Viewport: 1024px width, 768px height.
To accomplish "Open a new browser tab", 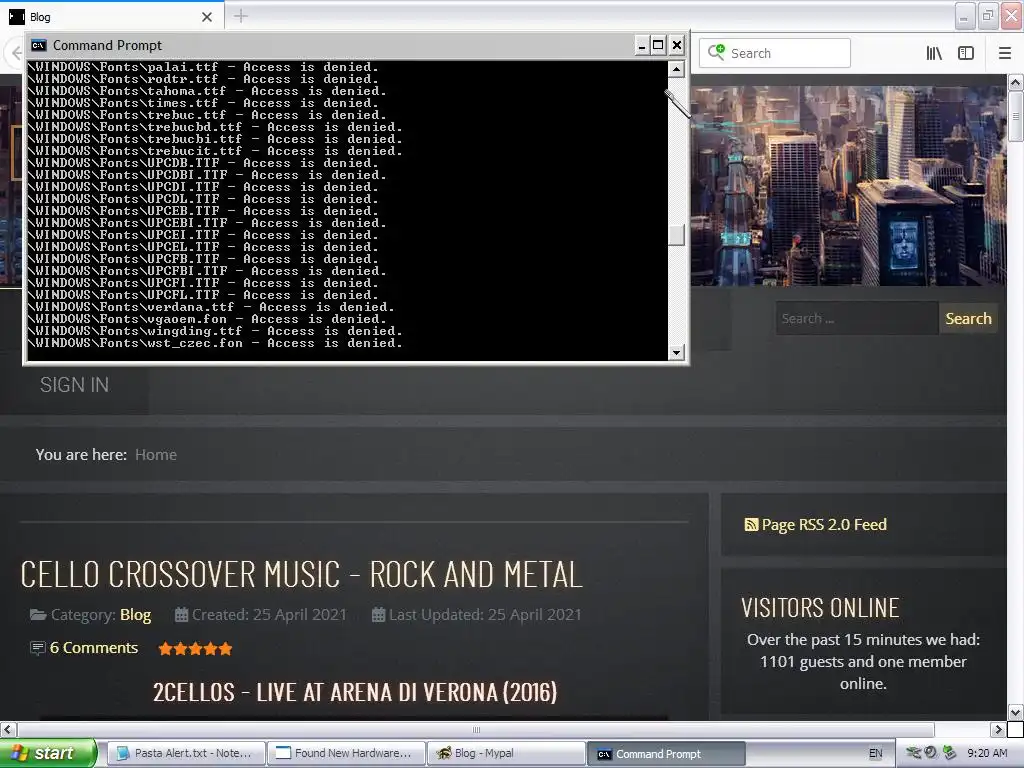I will 241,16.
